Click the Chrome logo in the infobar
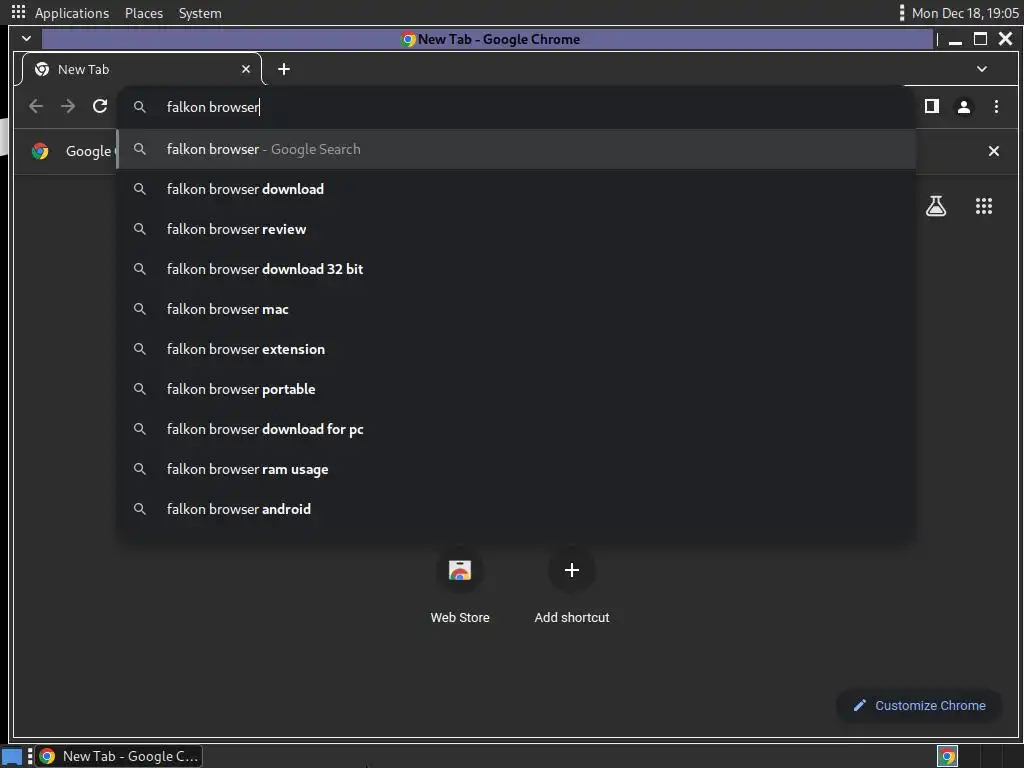 (40, 151)
